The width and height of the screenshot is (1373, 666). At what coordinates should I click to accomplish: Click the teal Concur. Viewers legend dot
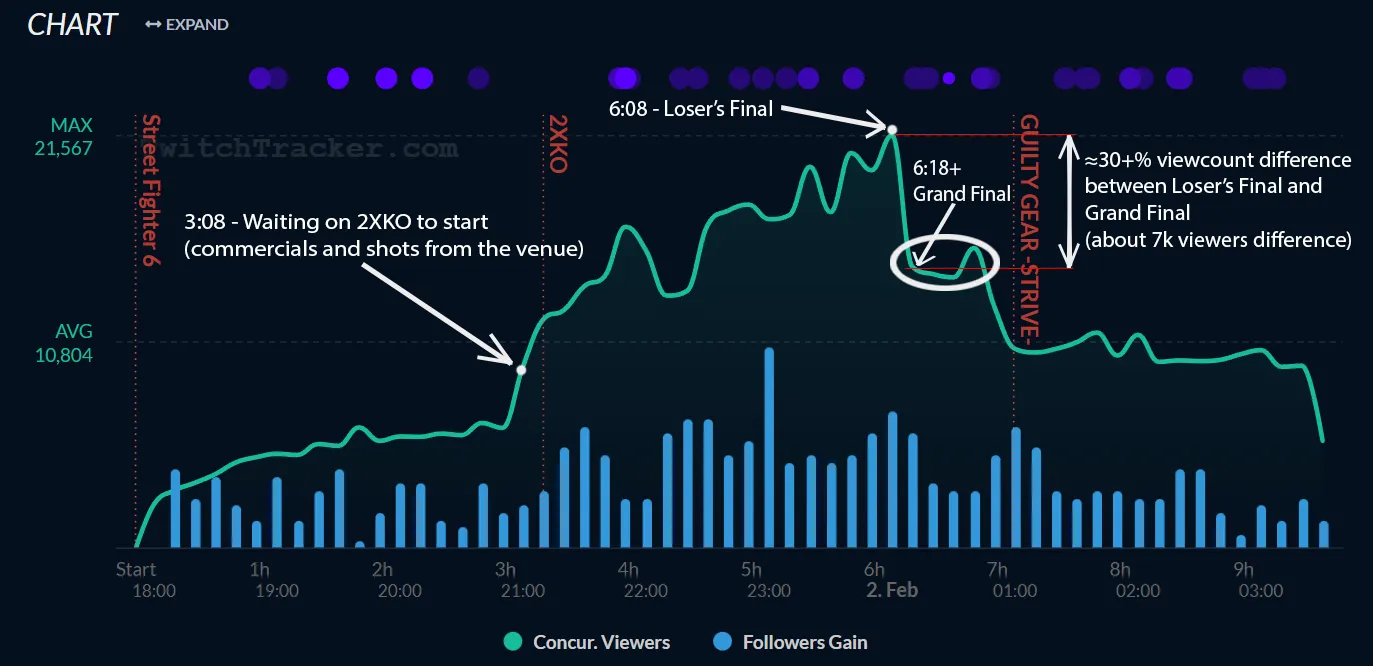[512, 642]
